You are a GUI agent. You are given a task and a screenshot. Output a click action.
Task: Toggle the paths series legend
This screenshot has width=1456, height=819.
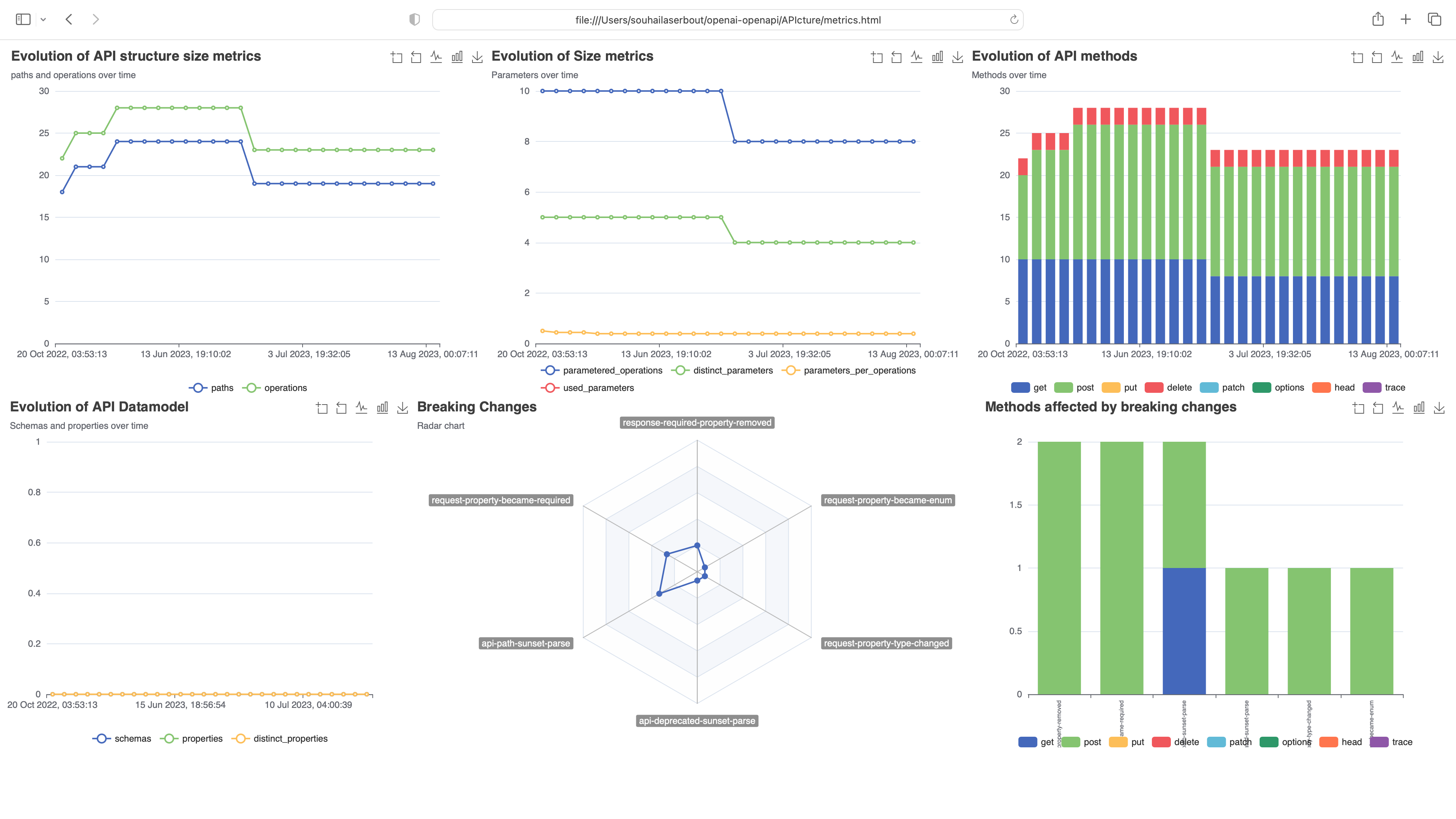[x=212, y=388]
